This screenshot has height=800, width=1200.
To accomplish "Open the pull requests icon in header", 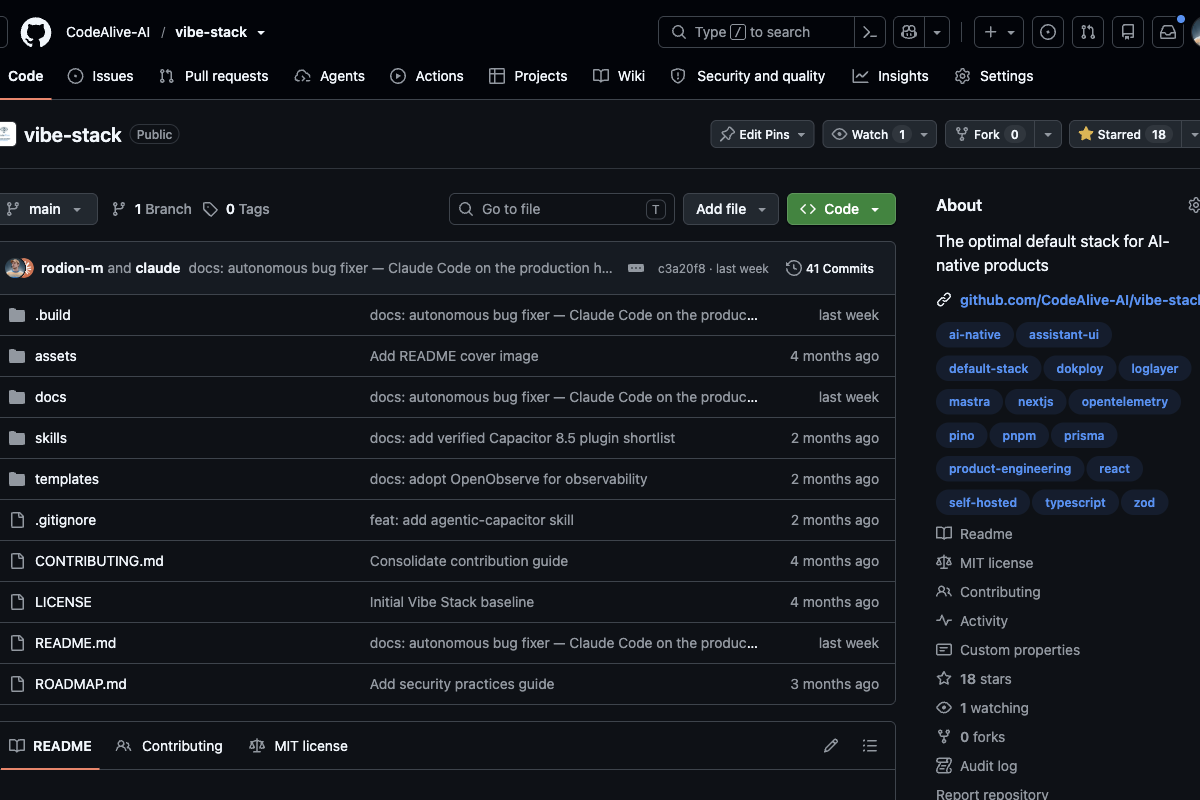I will coord(1088,32).
